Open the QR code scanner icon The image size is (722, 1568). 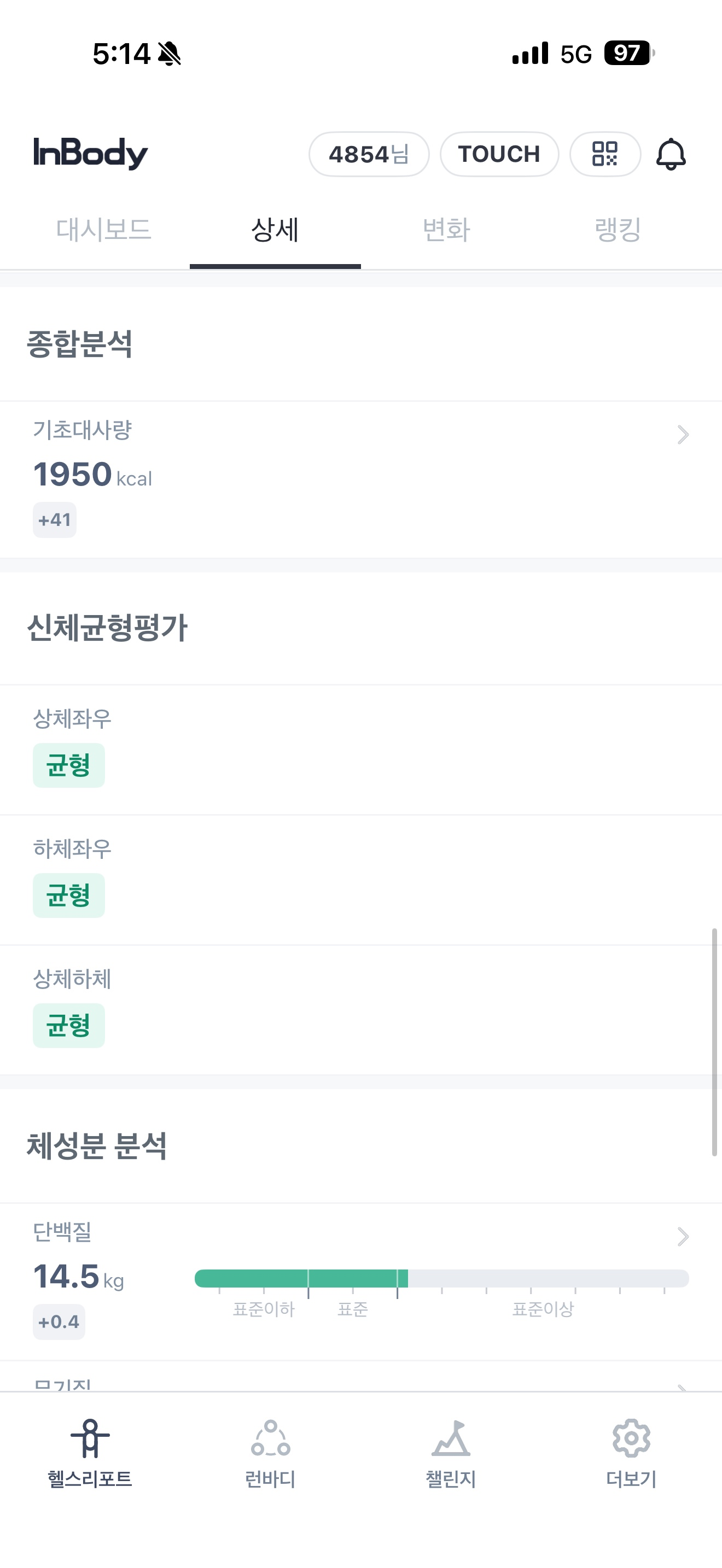[604, 154]
